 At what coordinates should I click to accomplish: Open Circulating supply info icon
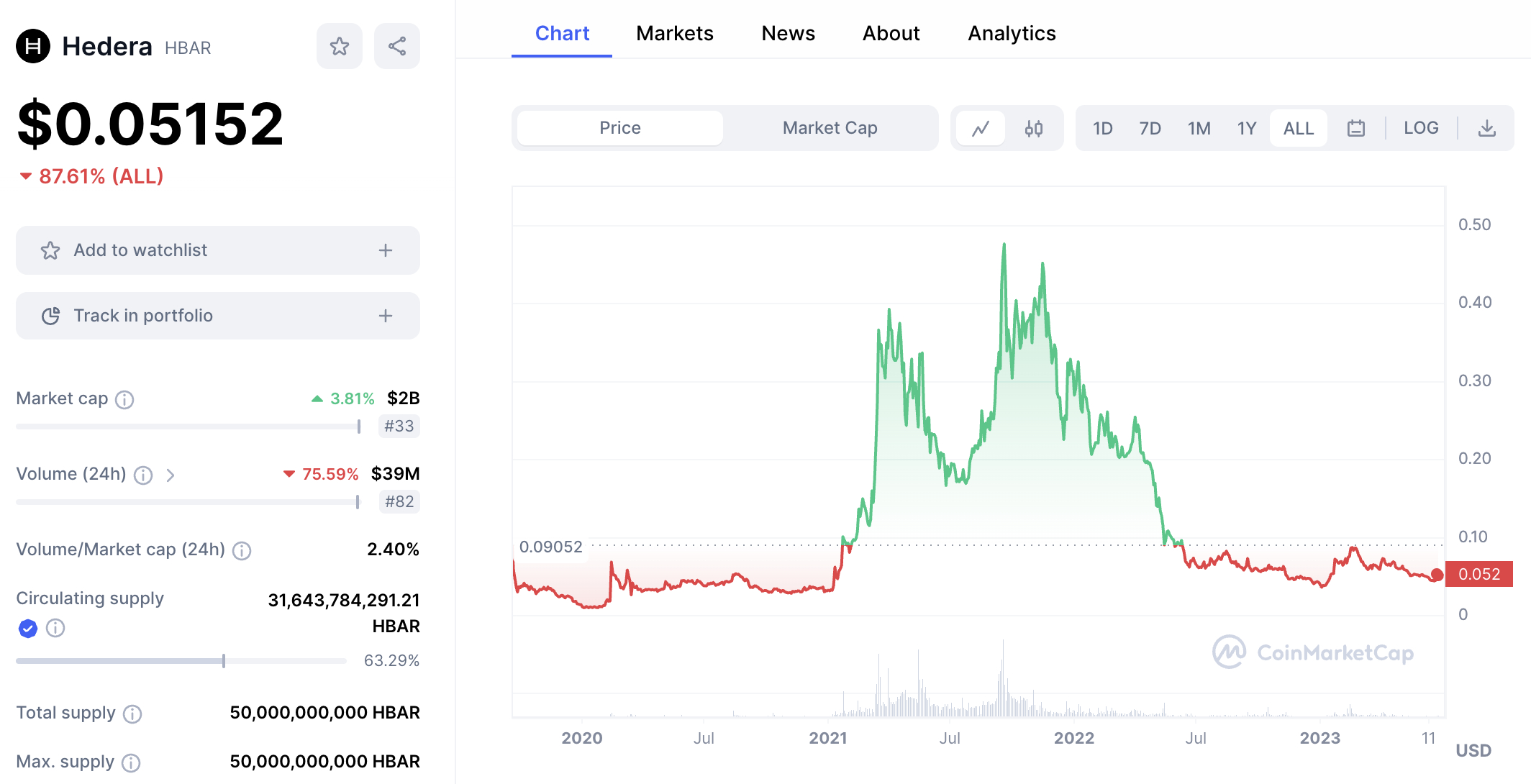[x=55, y=629]
